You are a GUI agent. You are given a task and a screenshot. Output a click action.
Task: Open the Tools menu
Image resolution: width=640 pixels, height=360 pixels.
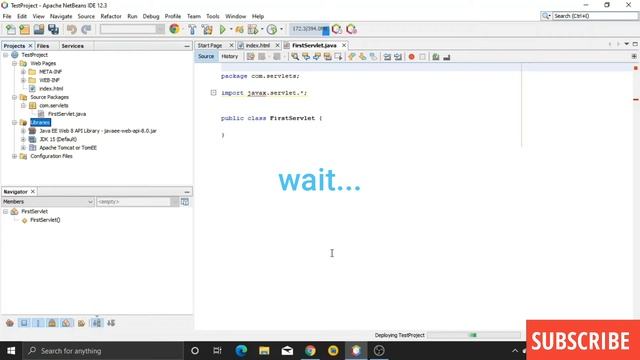[x=213, y=16]
